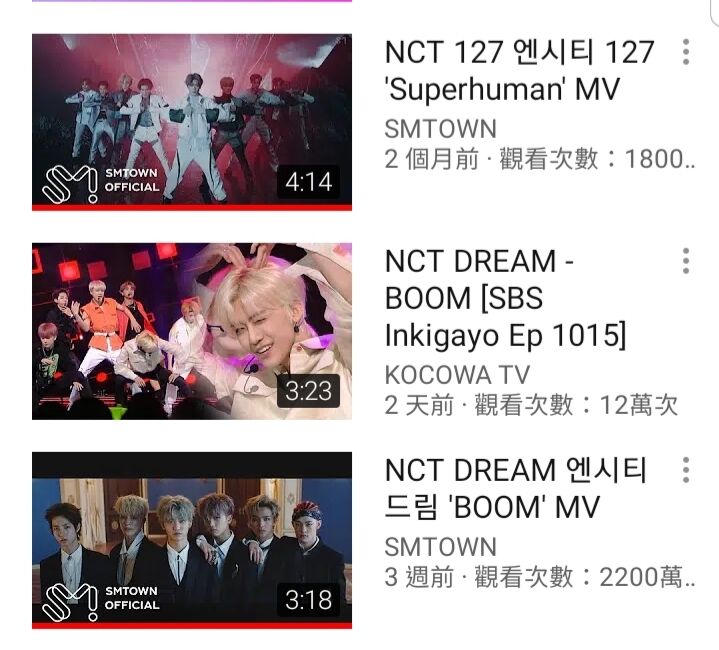This screenshot has width=719, height=650.
Task: Click the "3 週前" view count line
Action: tap(539, 577)
